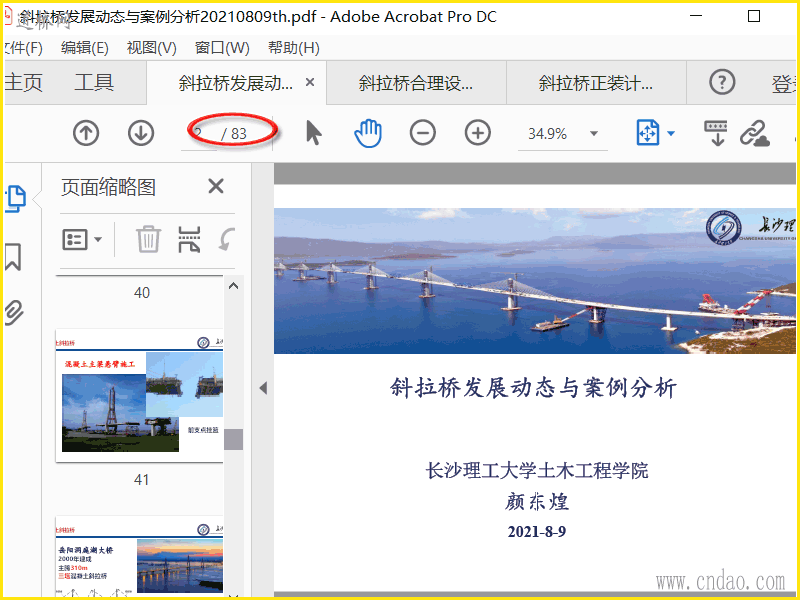This screenshot has height=600, width=800.
Task: Click the scrolling mode toolbar icon
Action: click(x=716, y=134)
